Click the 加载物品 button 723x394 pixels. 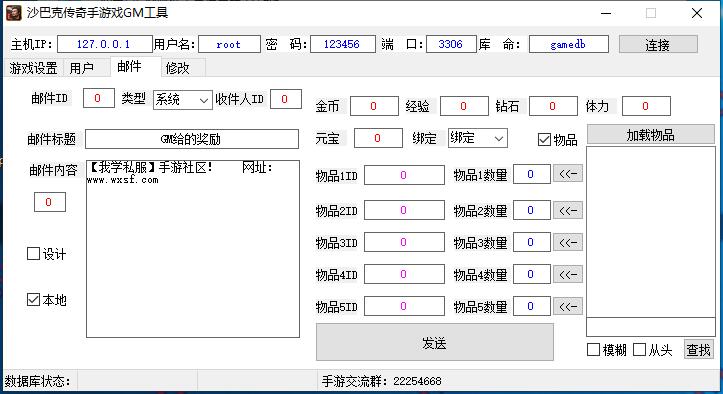click(651, 135)
